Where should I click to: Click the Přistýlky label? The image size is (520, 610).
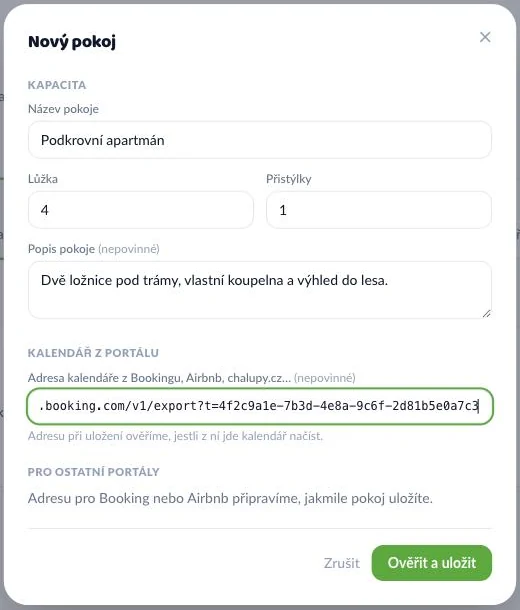(289, 179)
